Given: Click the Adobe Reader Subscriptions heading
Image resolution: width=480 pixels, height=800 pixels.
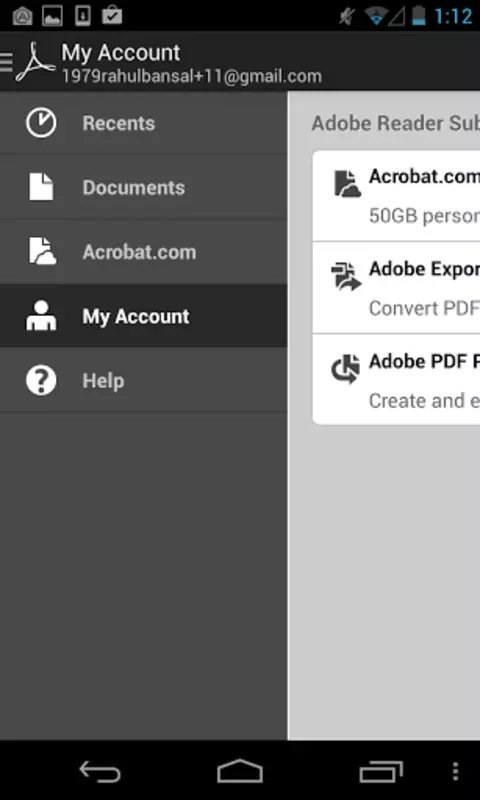Looking at the screenshot, I should [x=395, y=123].
